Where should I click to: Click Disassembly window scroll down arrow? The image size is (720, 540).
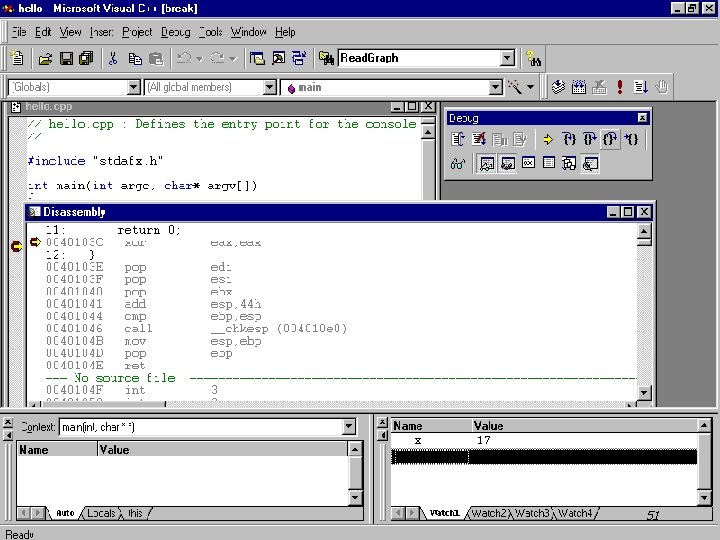click(x=644, y=393)
